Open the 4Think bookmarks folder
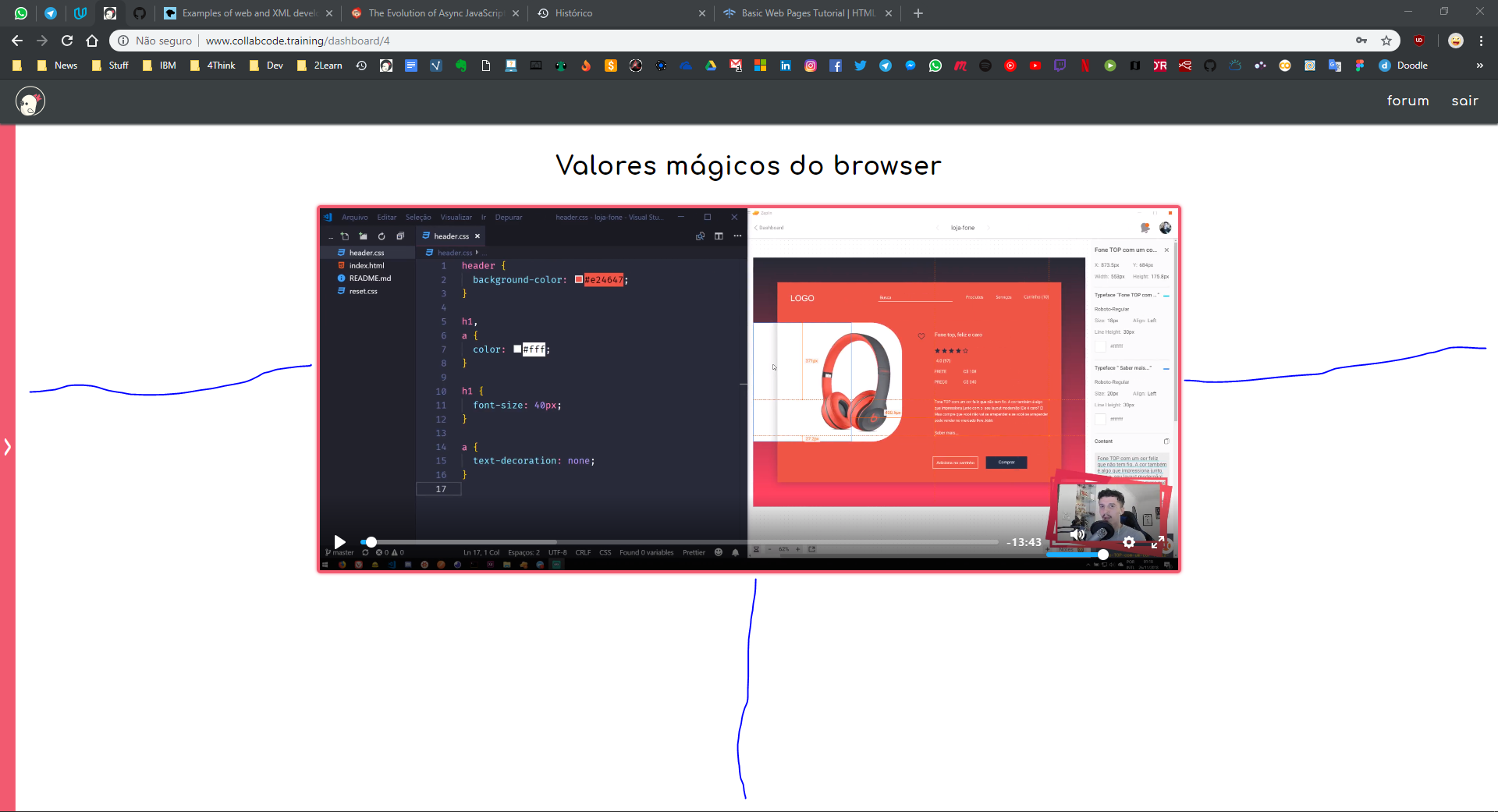The width and height of the screenshot is (1498, 812). [212, 66]
